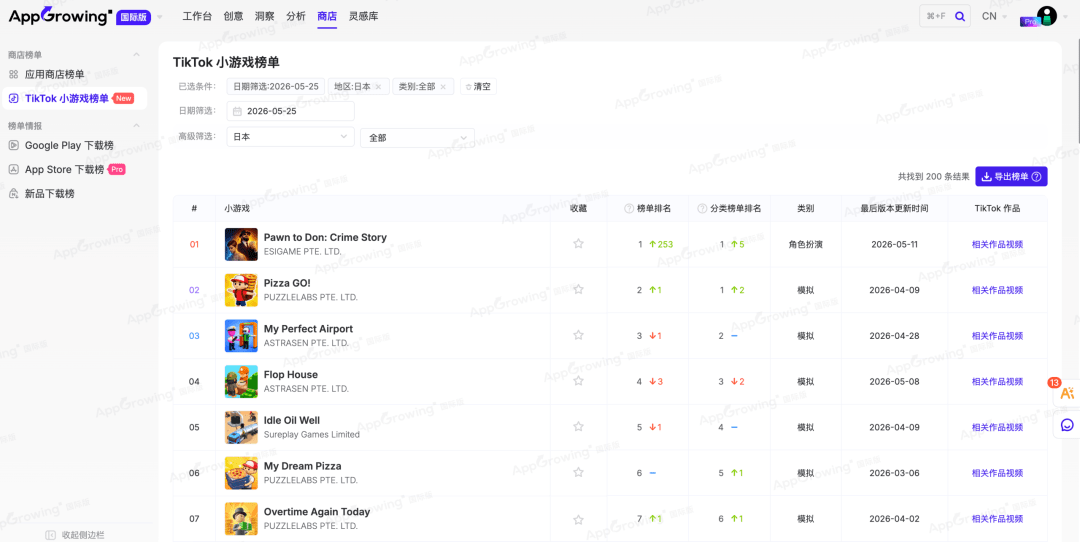Click the My Dream Pizza game icon
Viewport: 1080px width, 542px height.
coord(241,473)
